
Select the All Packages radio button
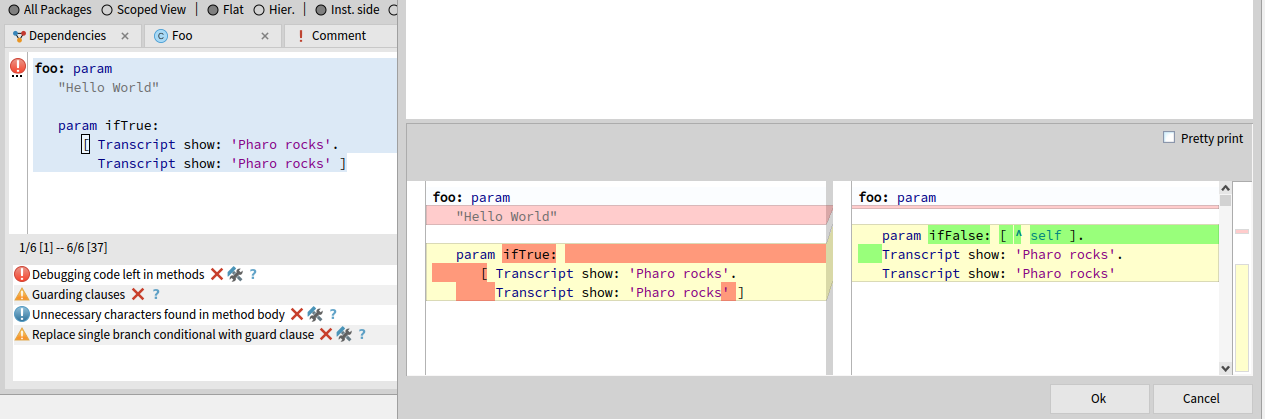14,10
